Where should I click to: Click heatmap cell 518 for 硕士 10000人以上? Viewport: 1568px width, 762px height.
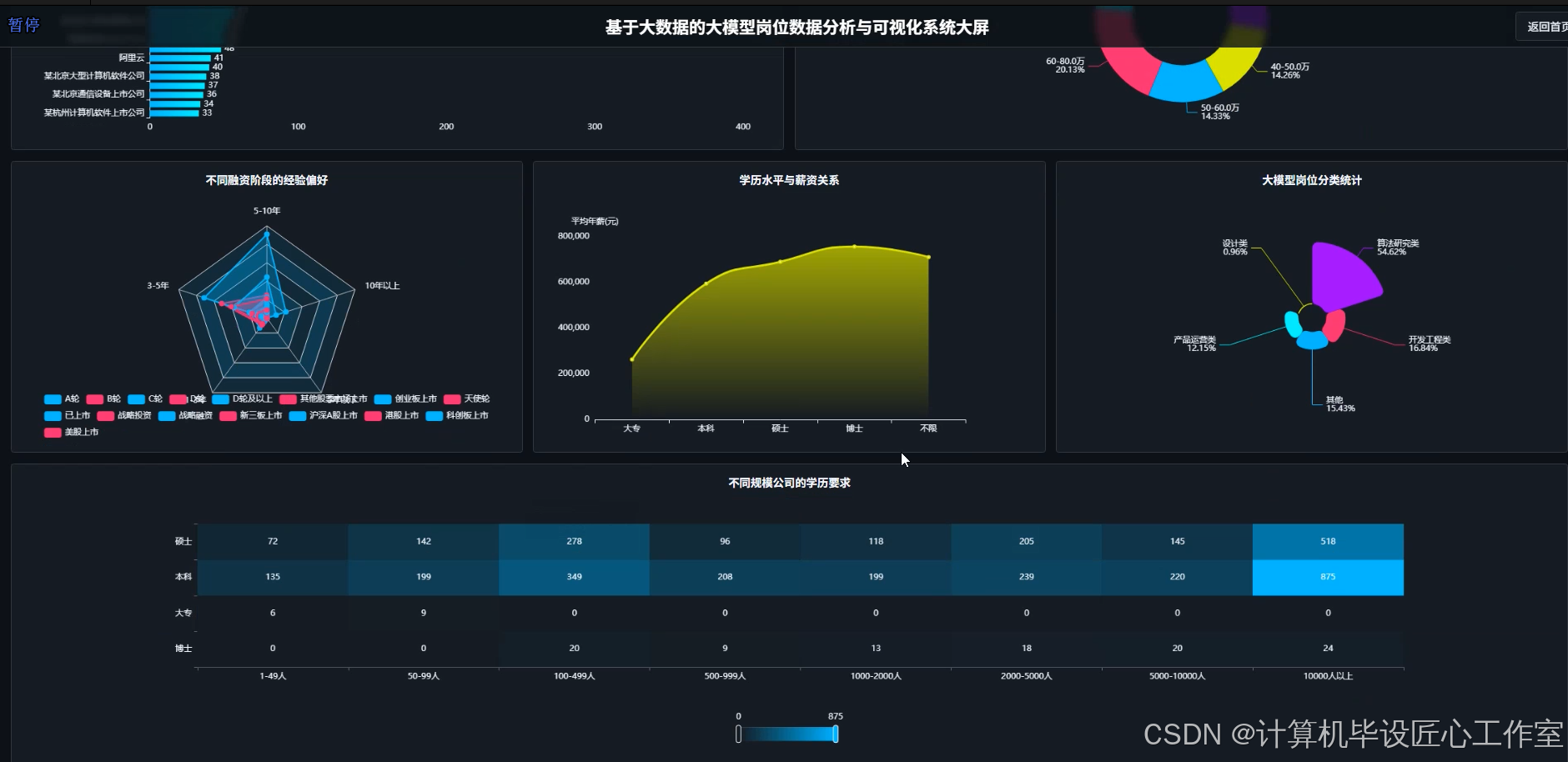(1328, 541)
